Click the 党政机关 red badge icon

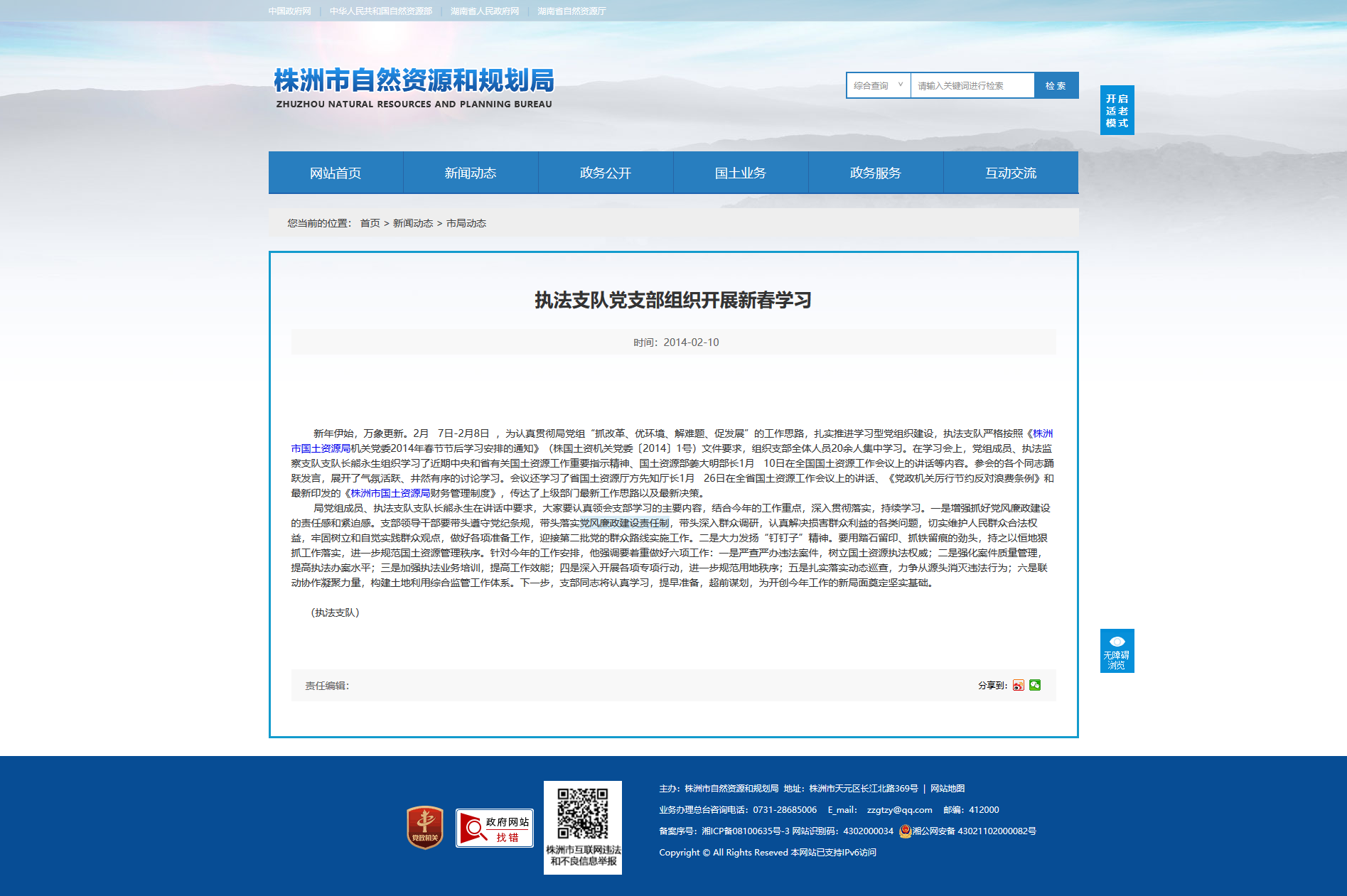coord(425,828)
